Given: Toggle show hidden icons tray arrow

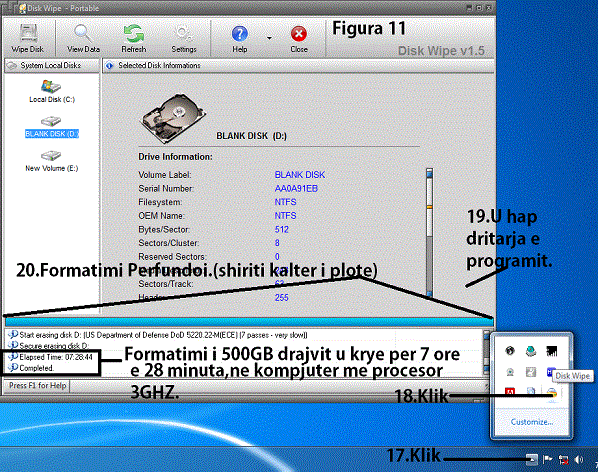Looking at the screenshot, I should [532, 459].
